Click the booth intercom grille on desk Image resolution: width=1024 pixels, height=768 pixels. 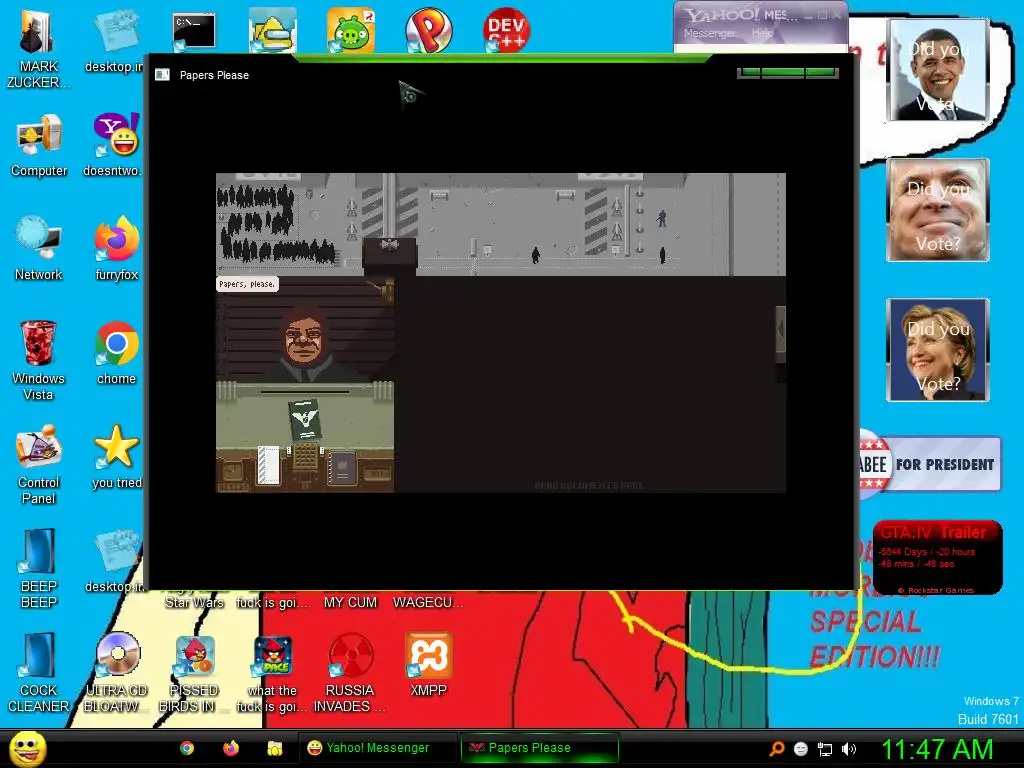pos(305,456)
